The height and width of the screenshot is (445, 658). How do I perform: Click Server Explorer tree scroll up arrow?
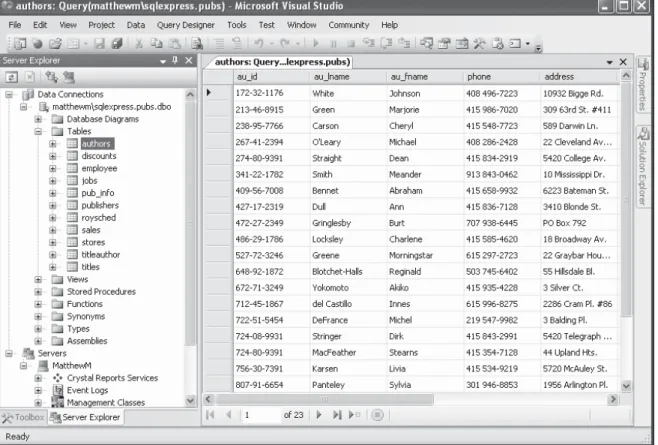click(190, 94)
